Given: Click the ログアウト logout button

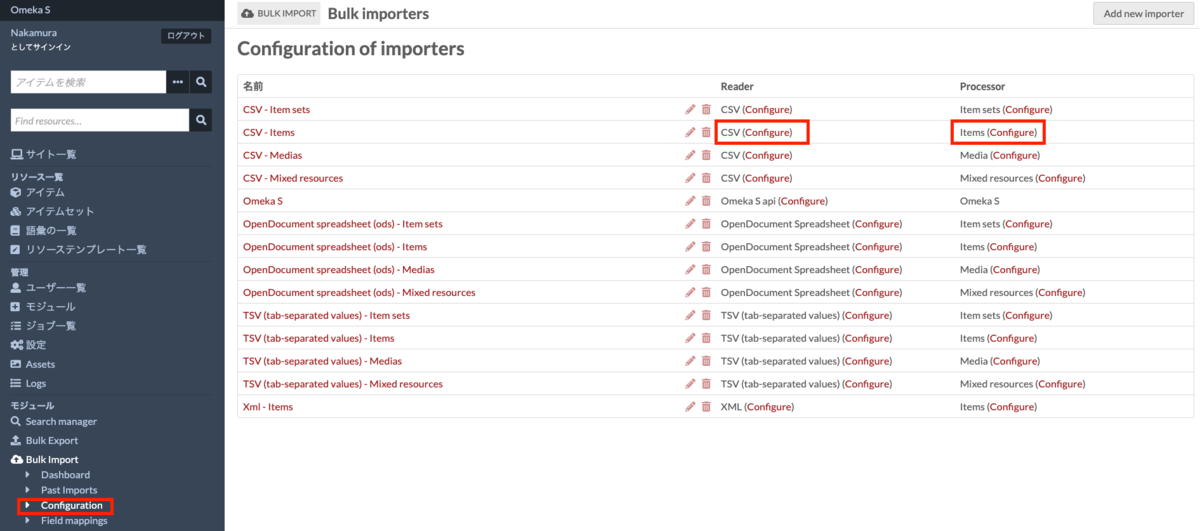Looking at the screenshot, I should click(x=186, y=36).
